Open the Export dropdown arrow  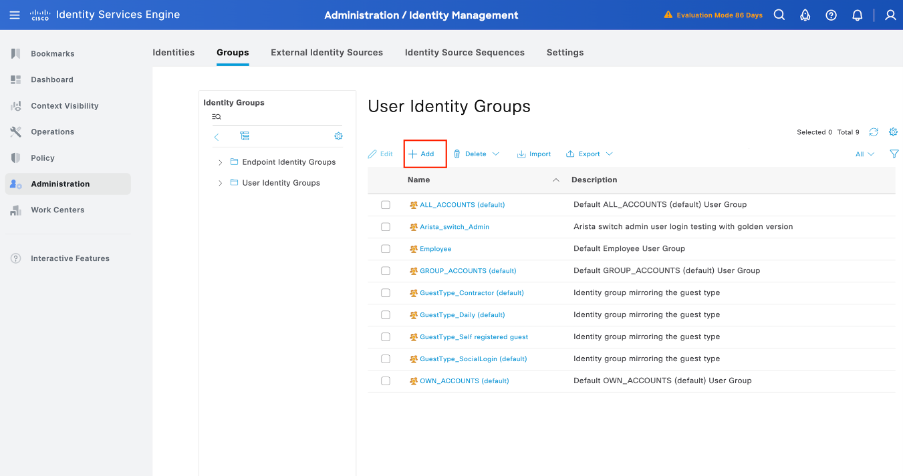[609, 154]
